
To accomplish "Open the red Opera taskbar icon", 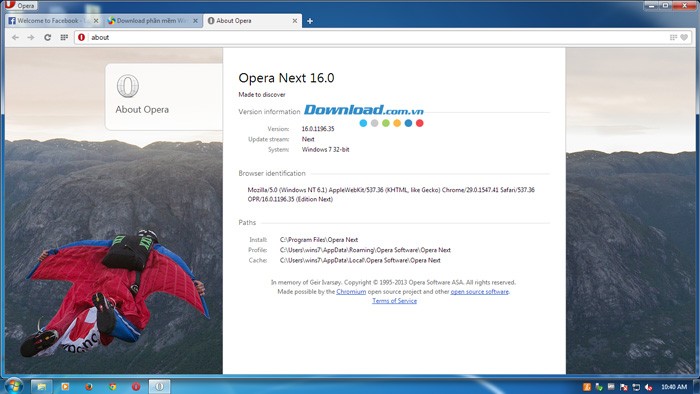I will pos(136,386).
